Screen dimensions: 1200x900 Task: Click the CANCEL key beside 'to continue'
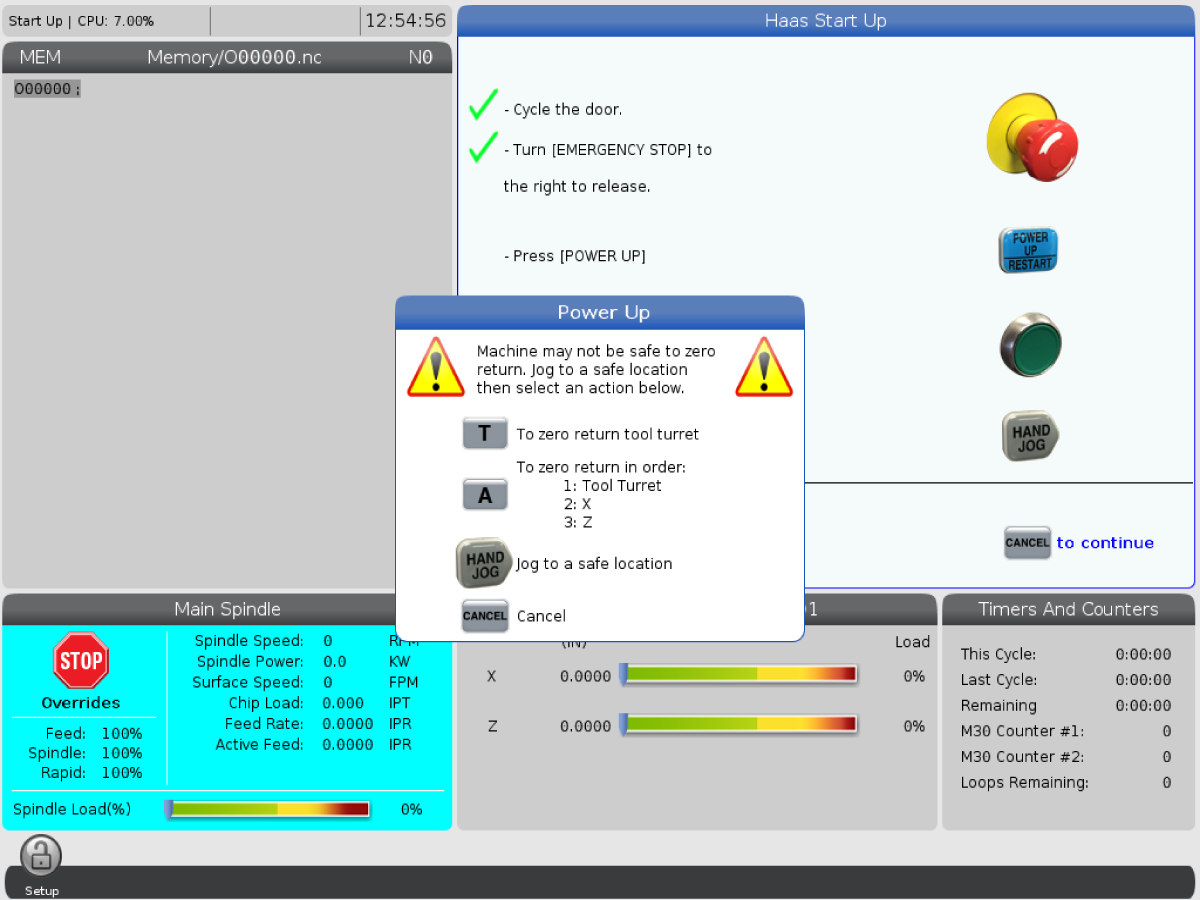point(1027,542)
